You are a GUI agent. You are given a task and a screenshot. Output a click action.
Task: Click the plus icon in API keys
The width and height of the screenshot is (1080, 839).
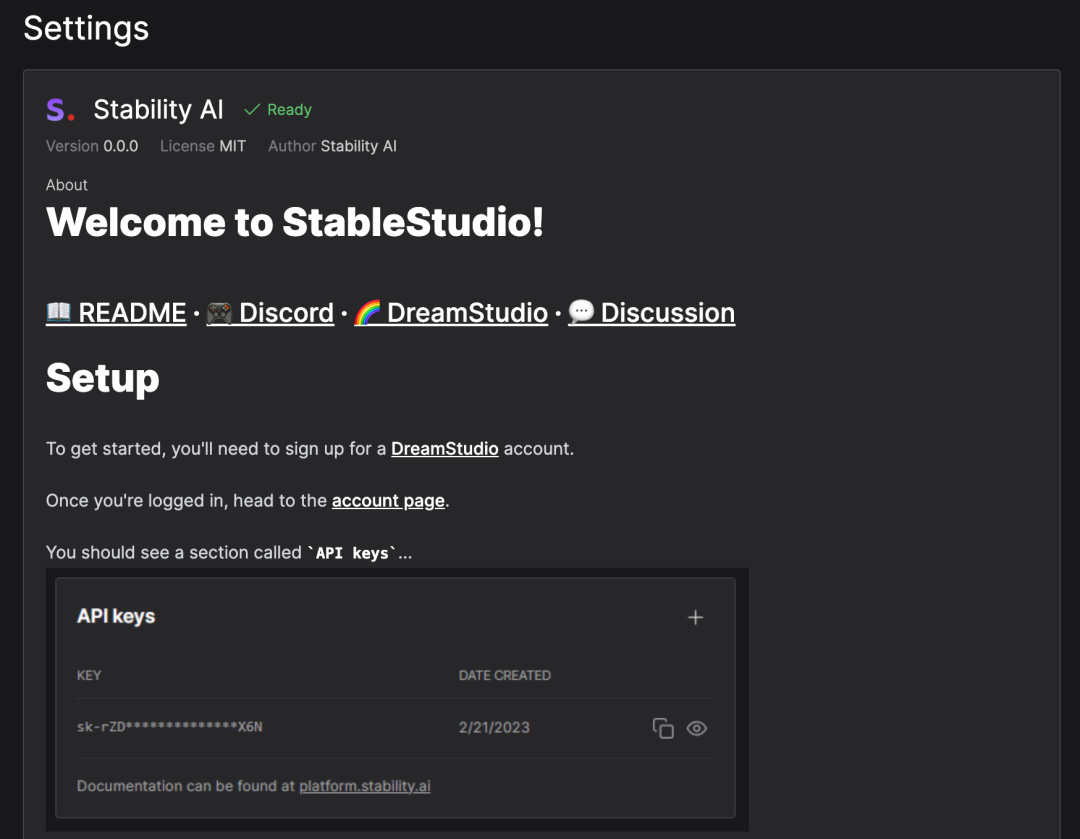point(696,617)
